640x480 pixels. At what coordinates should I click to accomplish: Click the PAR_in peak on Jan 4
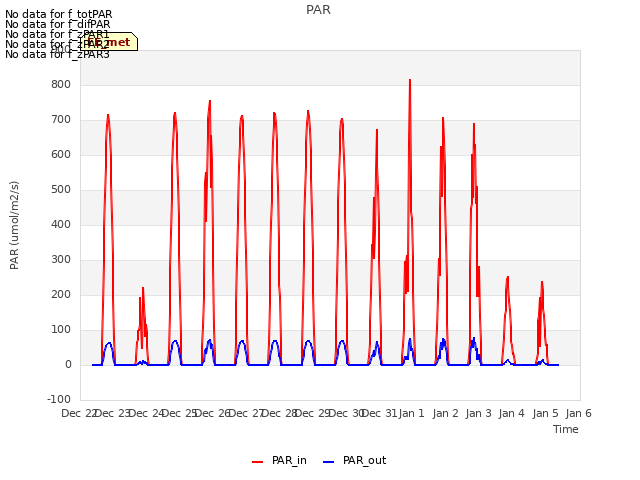coord(507,277)
